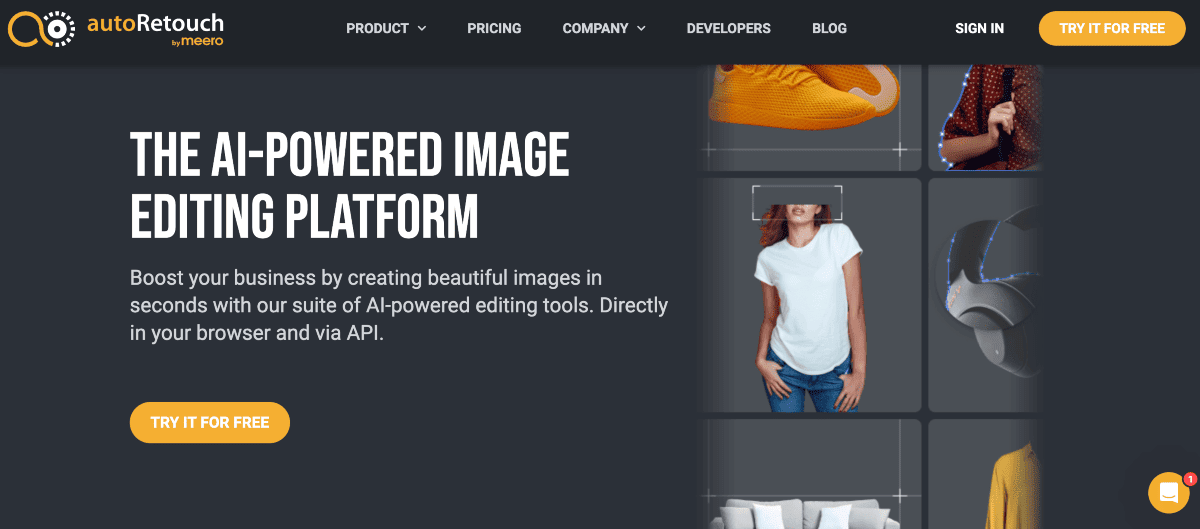The height and width of the screenshot is (529, 1200).
Task: Expand the COMPANY dropdown chevron
Action: tap(641, 28)
